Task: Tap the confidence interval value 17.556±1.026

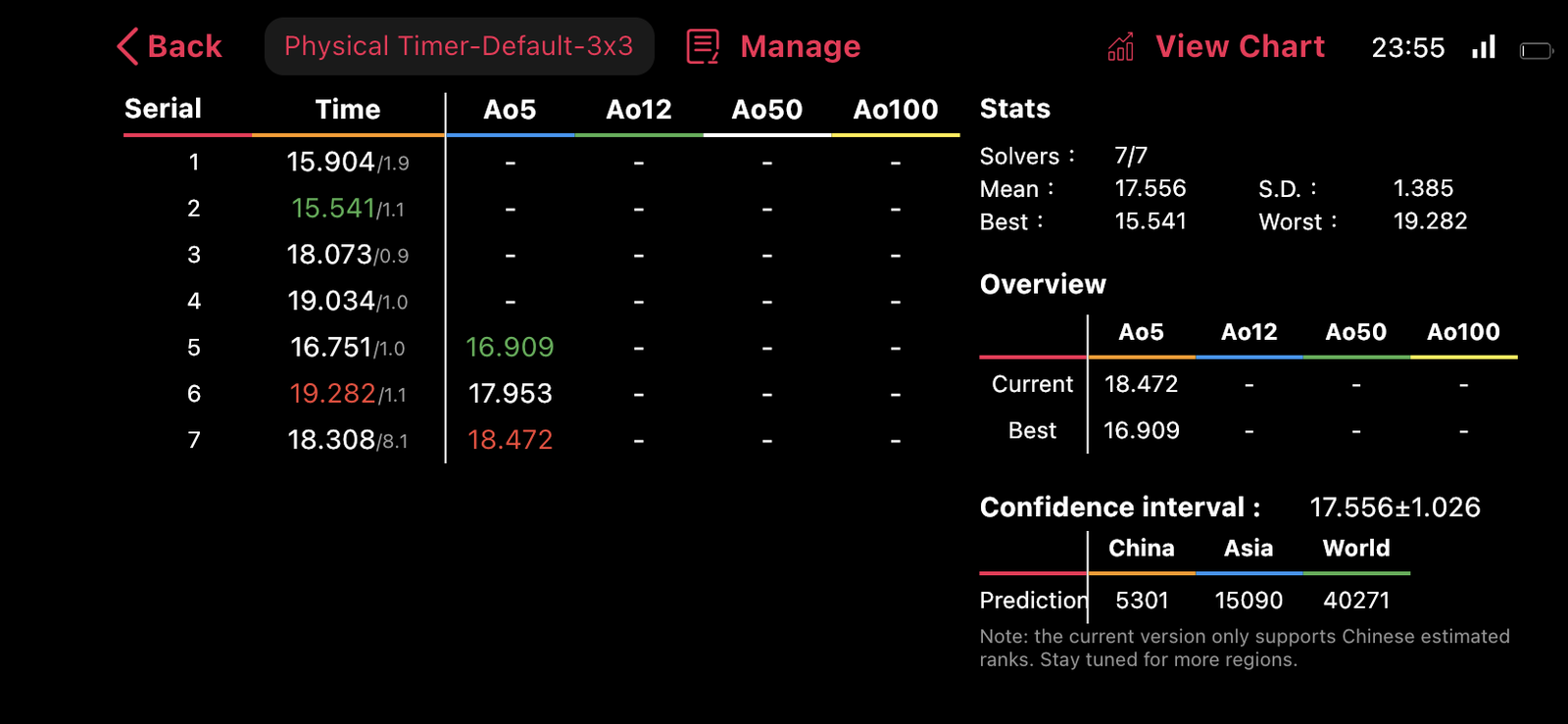Action: (x=1396, y=507)
